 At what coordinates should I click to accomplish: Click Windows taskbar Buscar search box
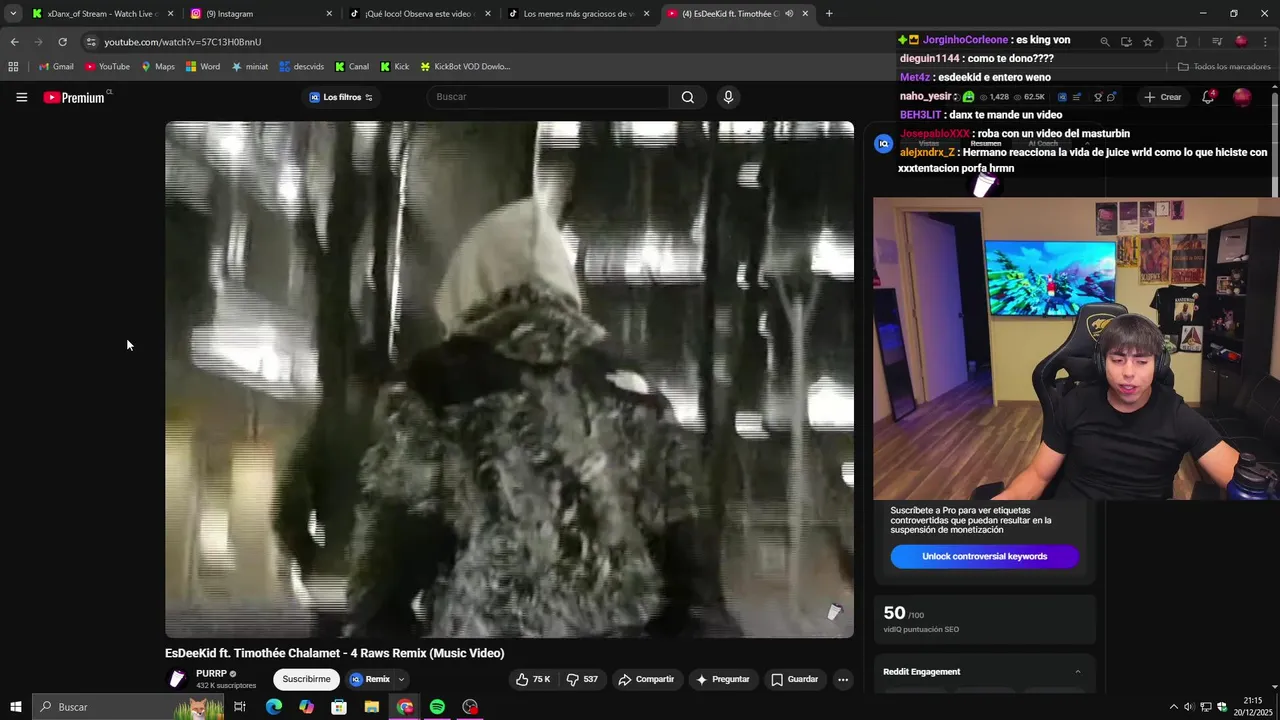(128, 707)
